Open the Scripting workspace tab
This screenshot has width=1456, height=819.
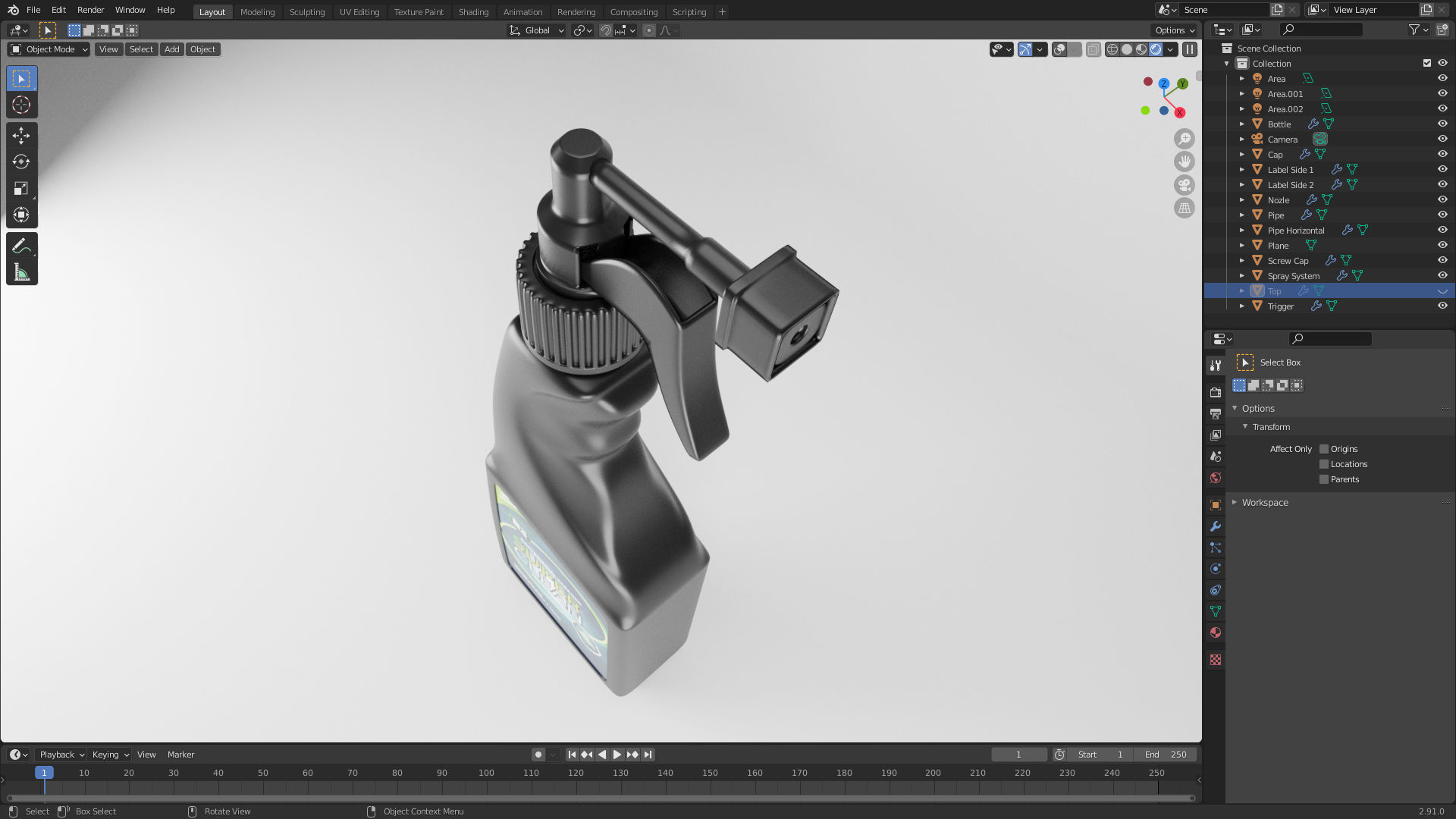pyautogui.click(x=689, y=11)
